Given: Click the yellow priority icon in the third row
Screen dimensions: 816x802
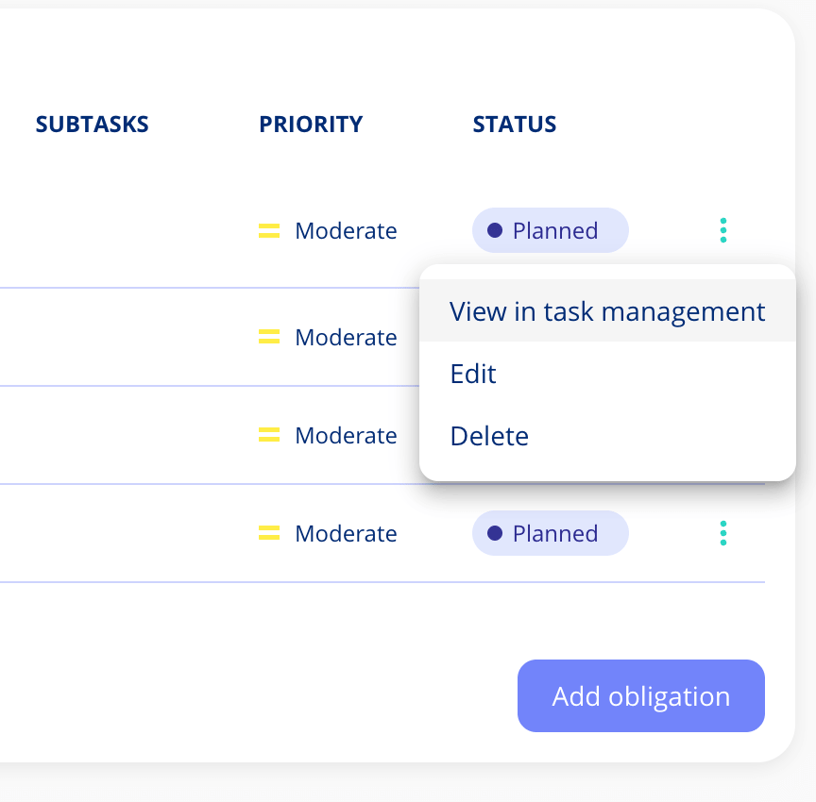Looking at the screenshot, I should [x=269, y=435].
